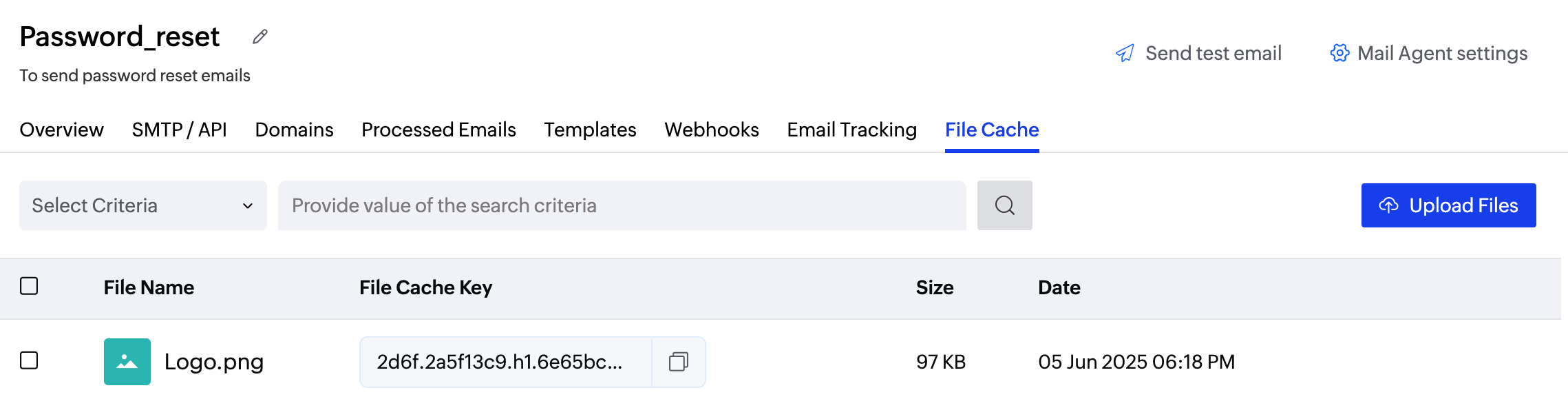The height and width of the screenshot is (419, 1568).
Task: Click the paper plane Send test icon
Action: (1125, 53)
